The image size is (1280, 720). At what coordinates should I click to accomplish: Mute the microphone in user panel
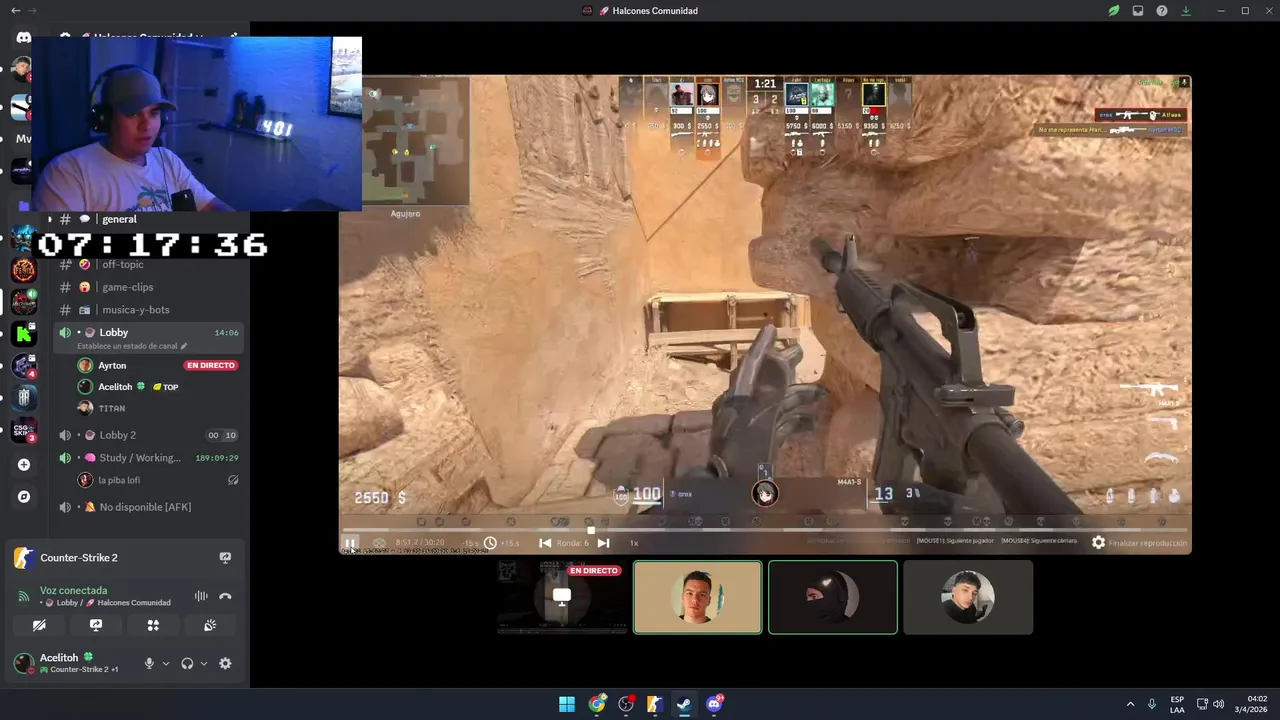(149, 663)
